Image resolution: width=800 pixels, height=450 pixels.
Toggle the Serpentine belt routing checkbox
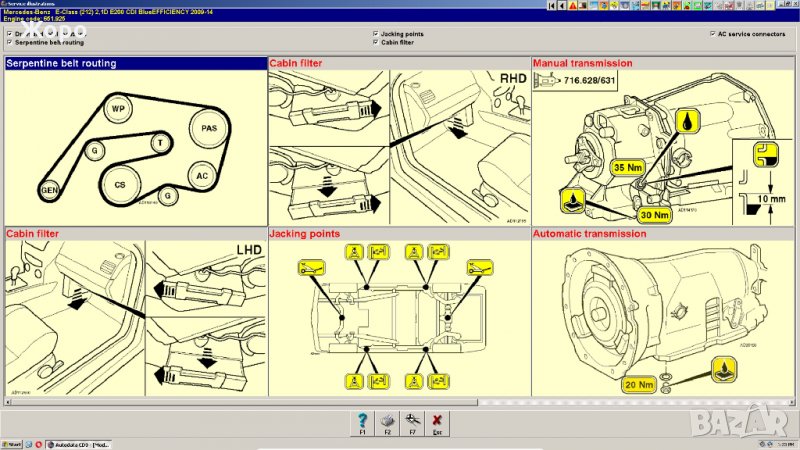[x=9, y=43]
